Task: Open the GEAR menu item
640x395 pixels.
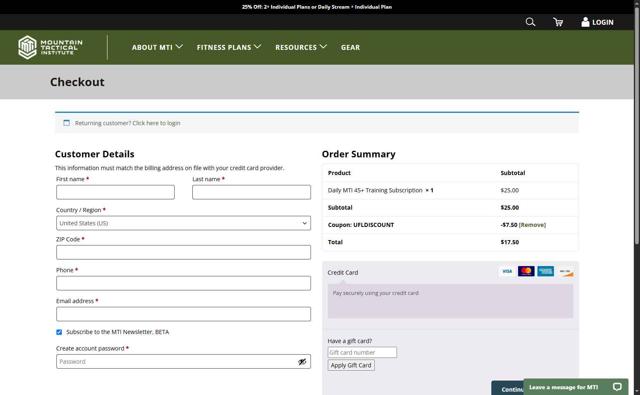Action: point(351,47)
